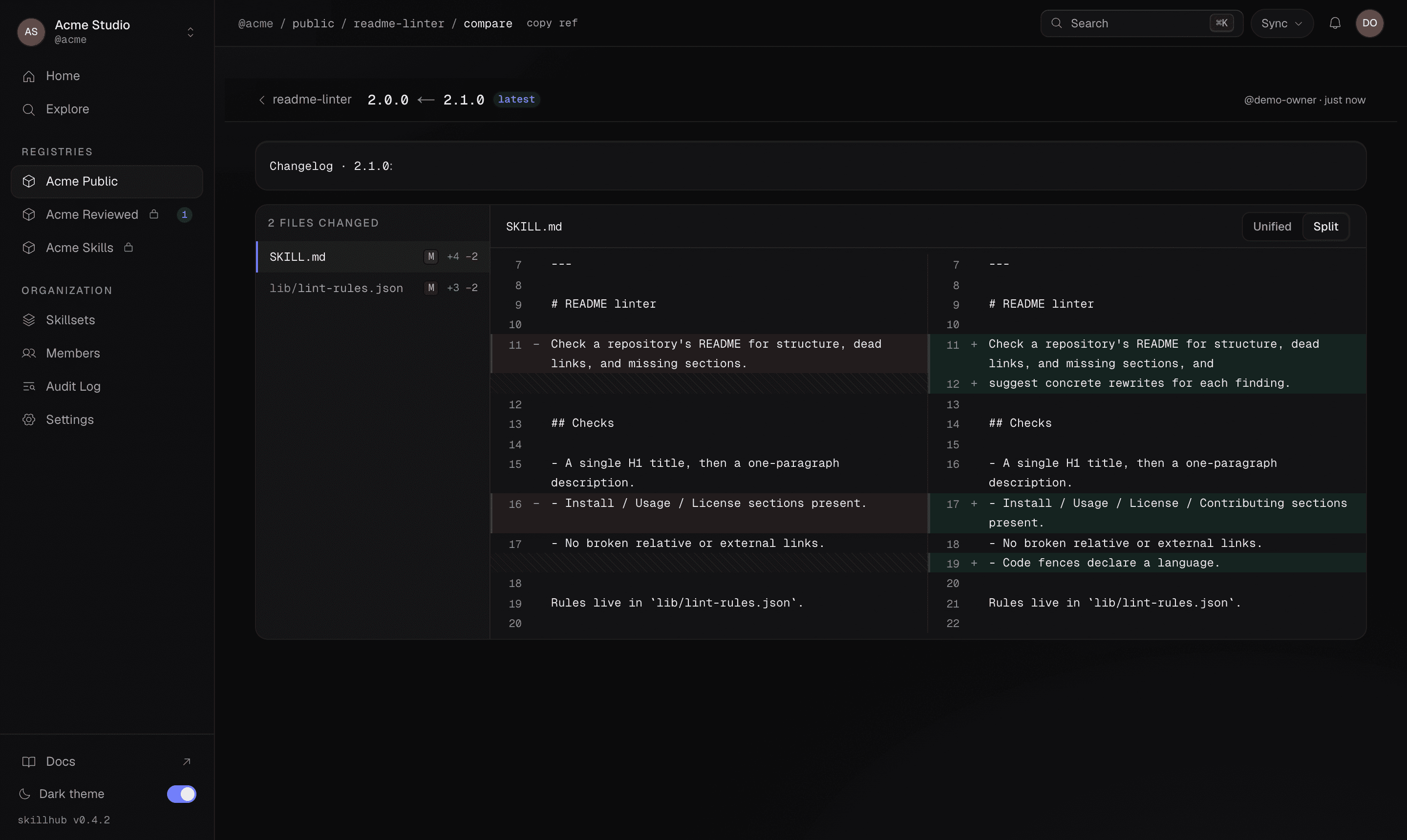1407x840 pixels.
Task: Open the Docs book icon
Action: [x=28, y=761]
